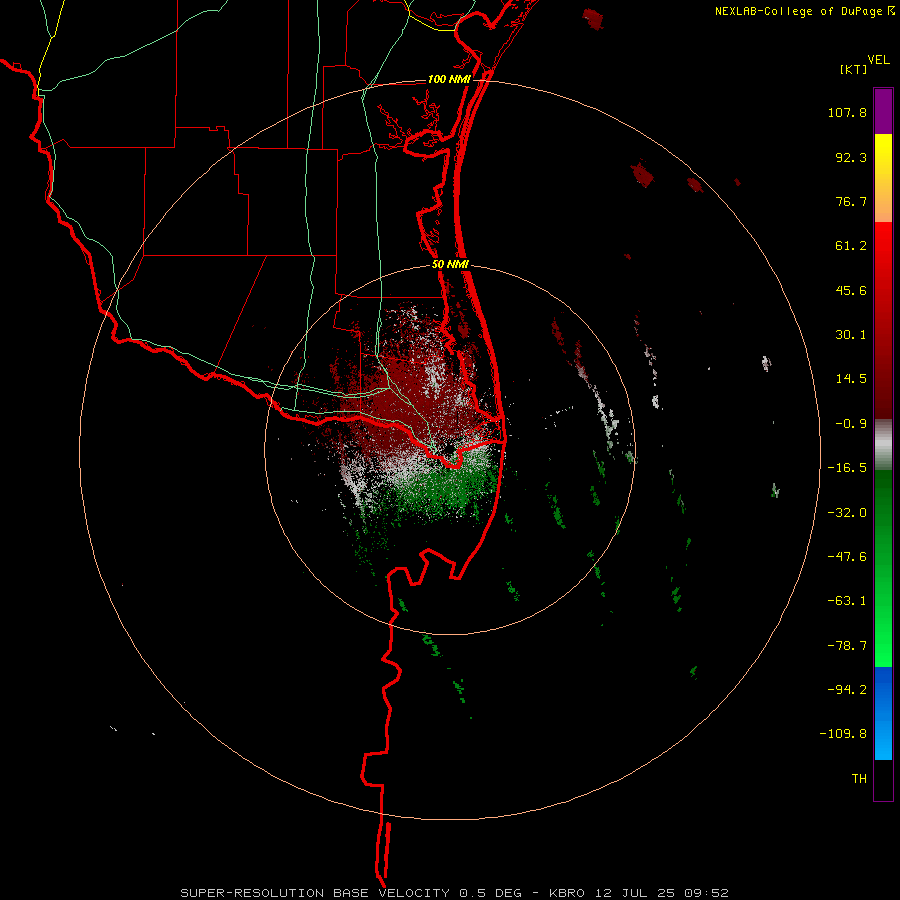Click the [KT] units label
Screen dimensions: 900x900
(x=854, y=69)
